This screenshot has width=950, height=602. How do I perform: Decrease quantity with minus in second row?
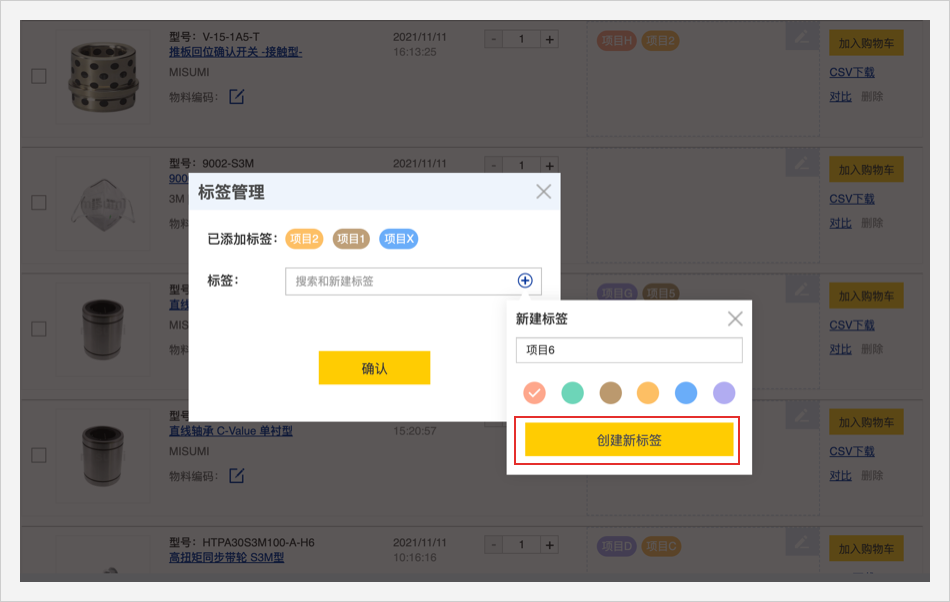point(494,165)
